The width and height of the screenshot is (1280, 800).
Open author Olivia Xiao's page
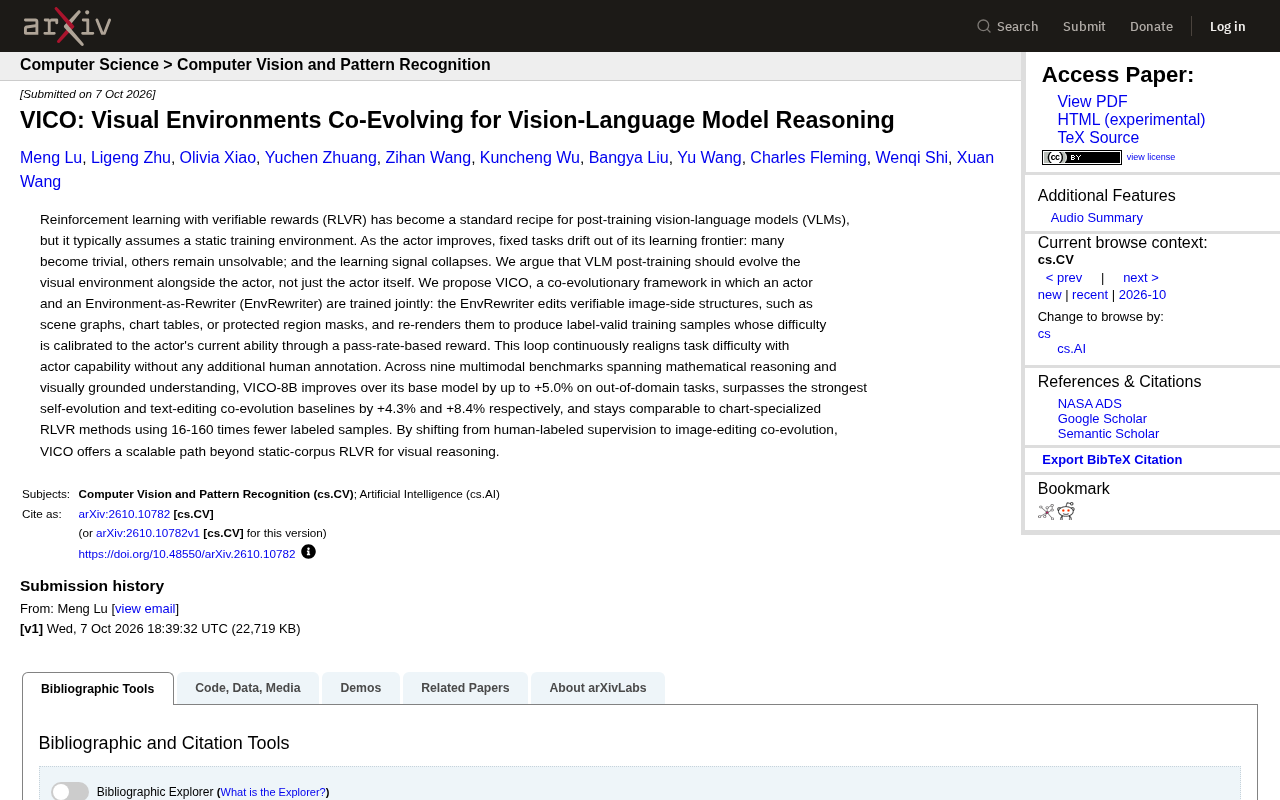(218, 158)
